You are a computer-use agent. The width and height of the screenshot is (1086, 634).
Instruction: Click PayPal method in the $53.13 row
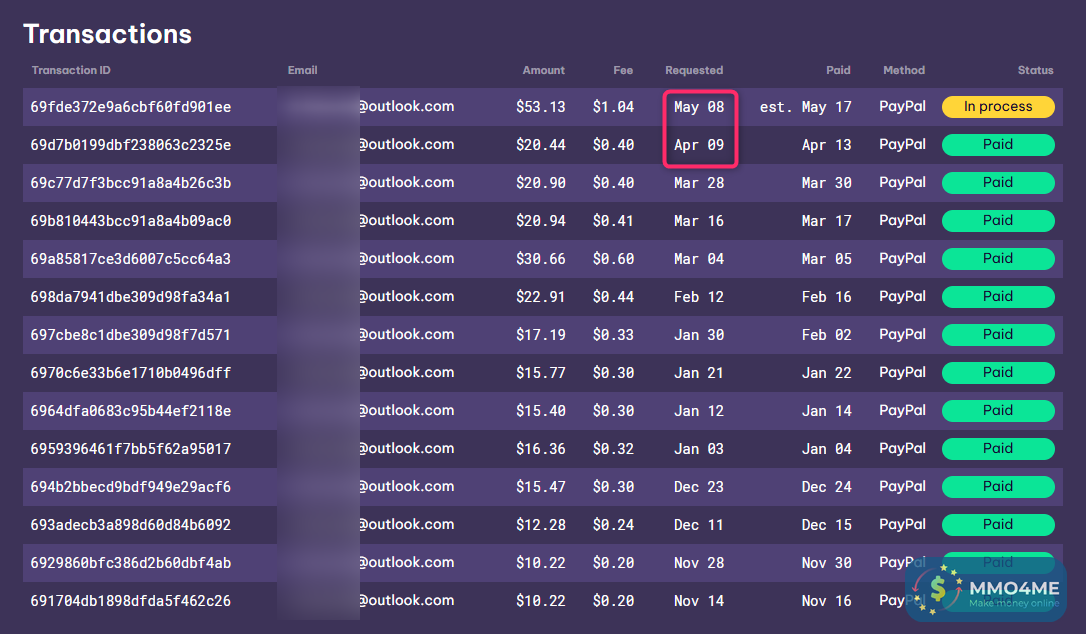coord(902,107)
